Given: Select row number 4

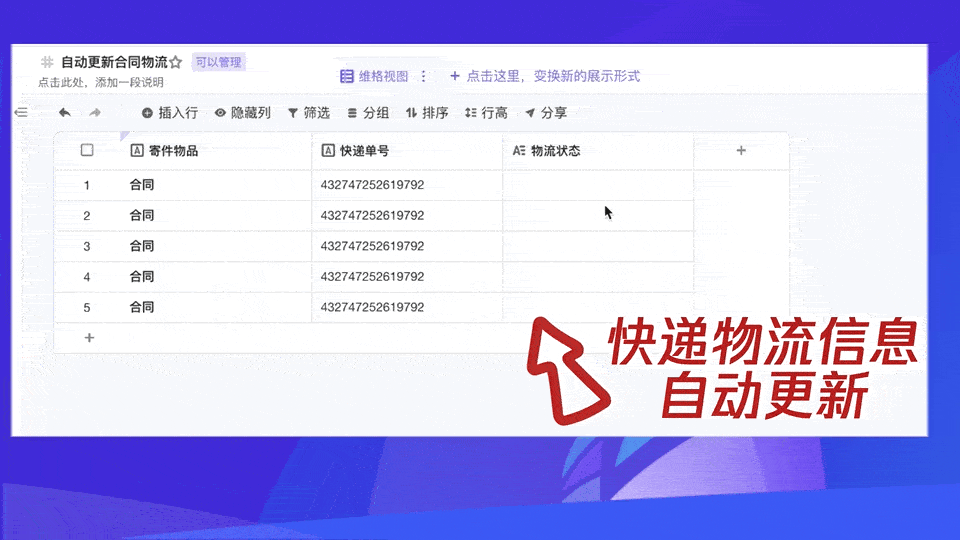Looking at the screenshot, I should pos(87,277).
